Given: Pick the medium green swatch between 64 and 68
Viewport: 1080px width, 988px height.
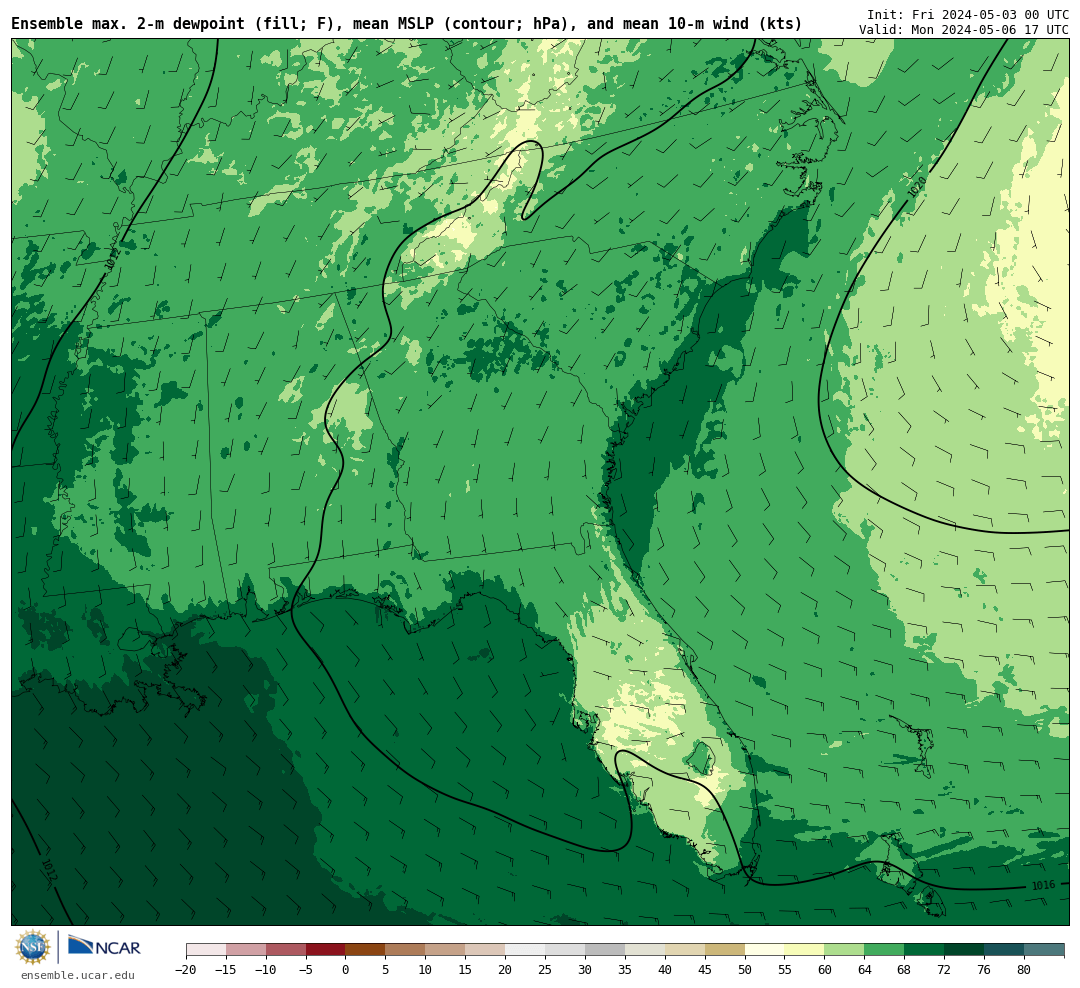Looking at the screenshot, I should 885,950.
